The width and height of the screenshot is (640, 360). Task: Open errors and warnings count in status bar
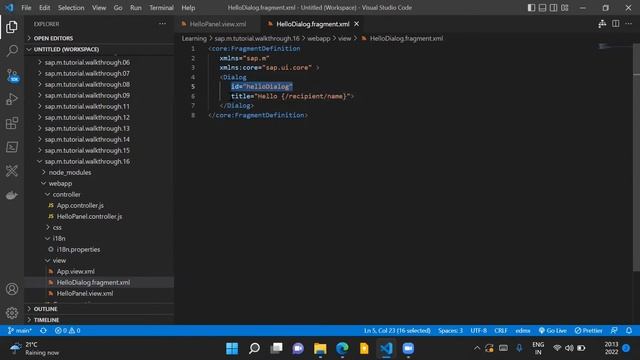(68, 331)
